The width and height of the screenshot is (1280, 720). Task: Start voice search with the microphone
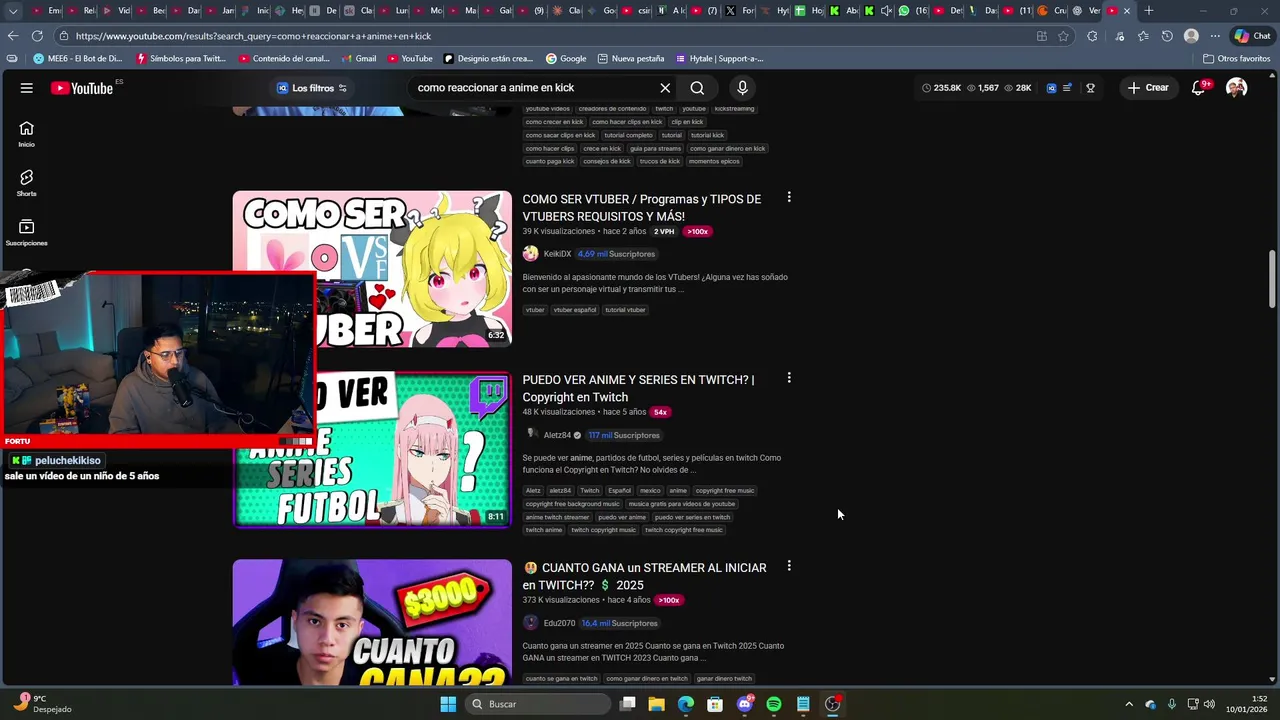742,88
